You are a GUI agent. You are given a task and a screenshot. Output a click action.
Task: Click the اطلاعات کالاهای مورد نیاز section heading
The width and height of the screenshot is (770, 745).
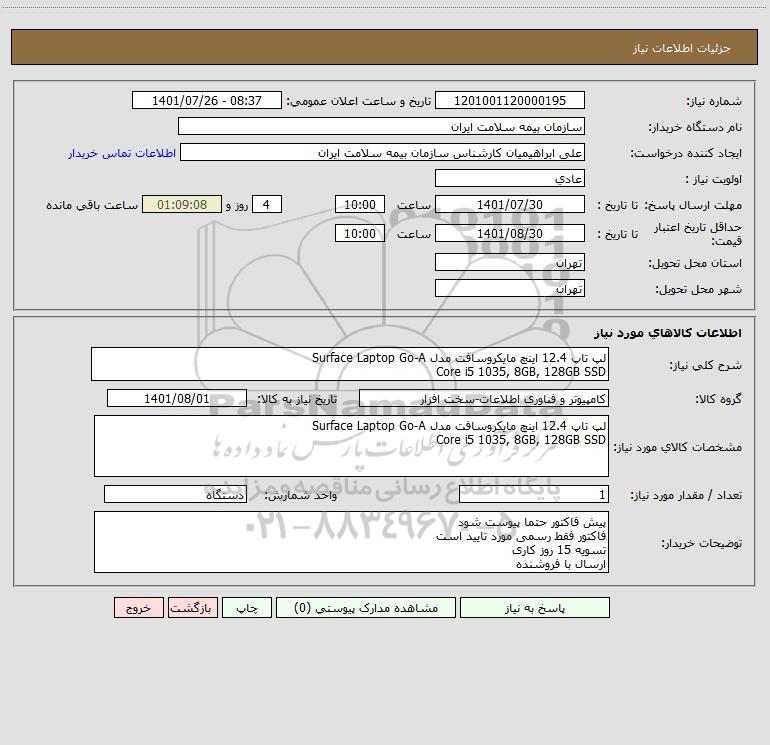(x=667, y=333)
